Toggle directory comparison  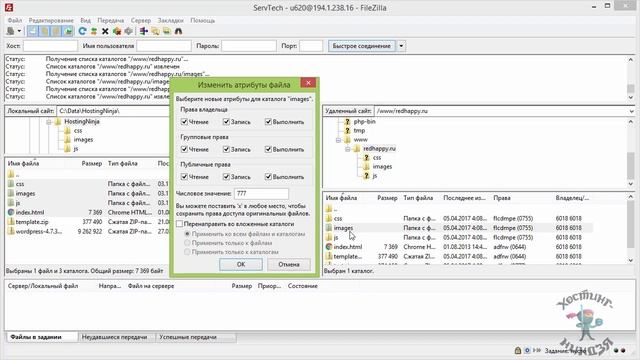tap(155, 31)
